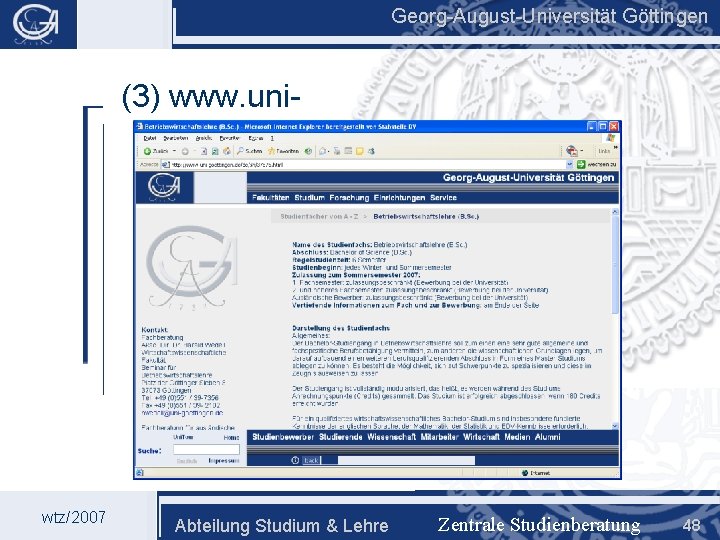The height and width of the screenshot is (540, 720).
Task: Open the Favoriten menu in the menu bar
Action: tap(230, 138)
